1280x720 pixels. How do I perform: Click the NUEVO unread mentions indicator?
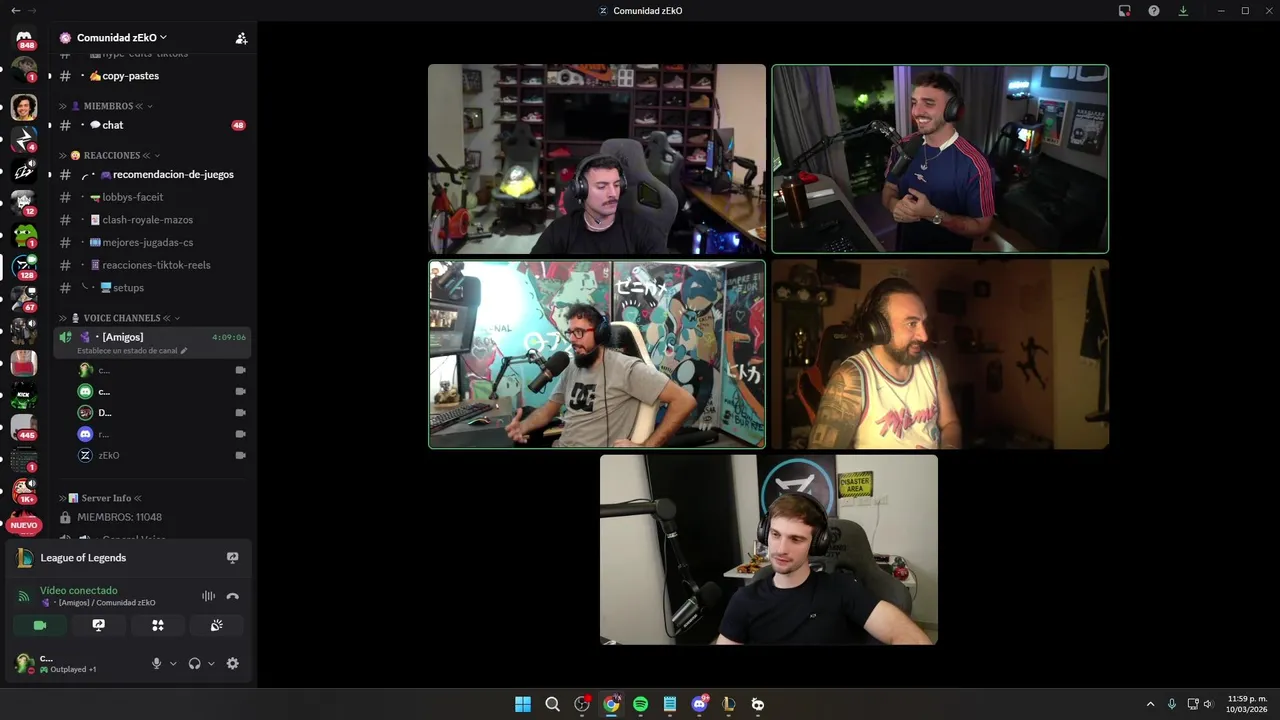(24, 525)
